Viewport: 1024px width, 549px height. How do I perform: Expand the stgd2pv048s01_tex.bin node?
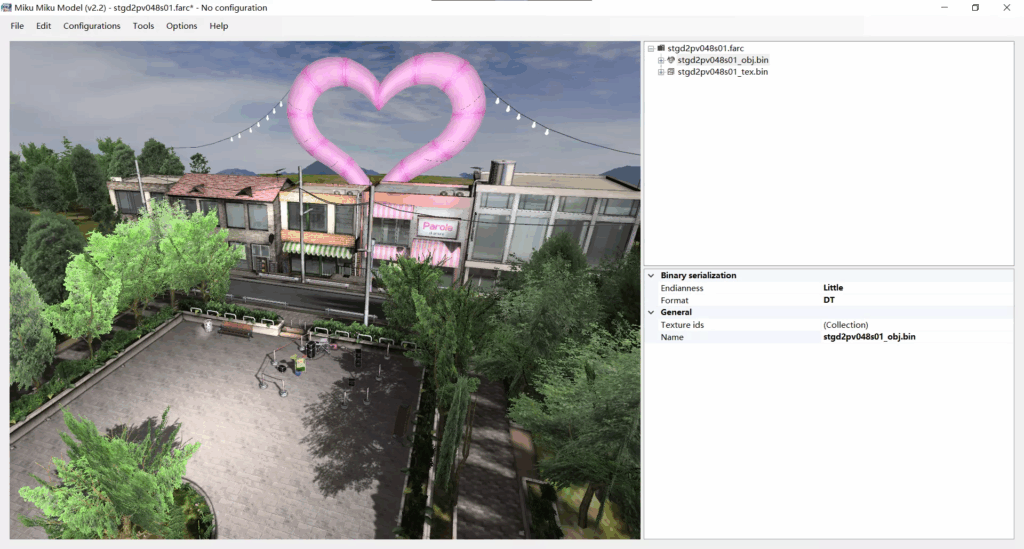(661, 72)
